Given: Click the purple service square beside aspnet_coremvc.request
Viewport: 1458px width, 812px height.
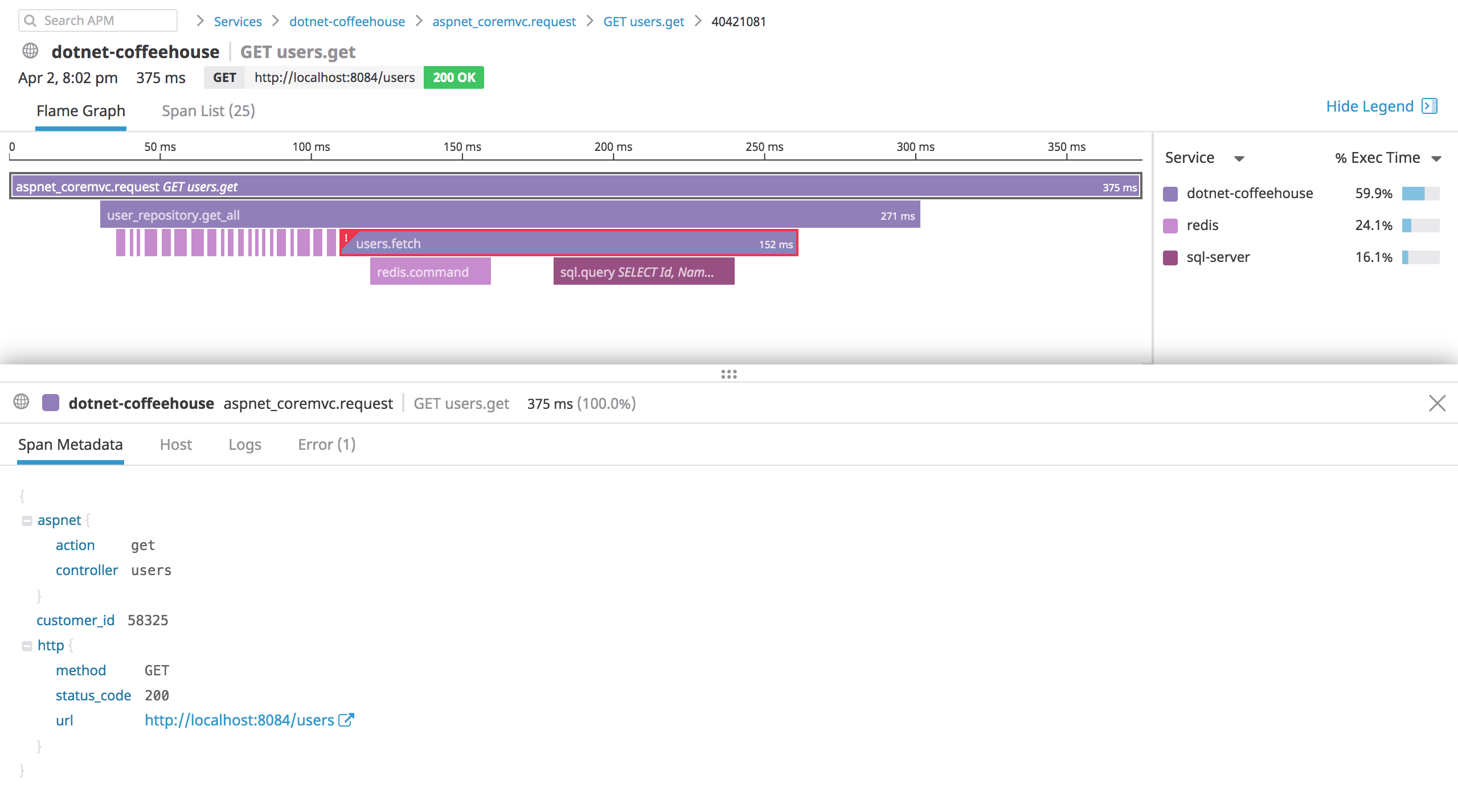Looking at the screenshot, I should click(x=51, y=403).
